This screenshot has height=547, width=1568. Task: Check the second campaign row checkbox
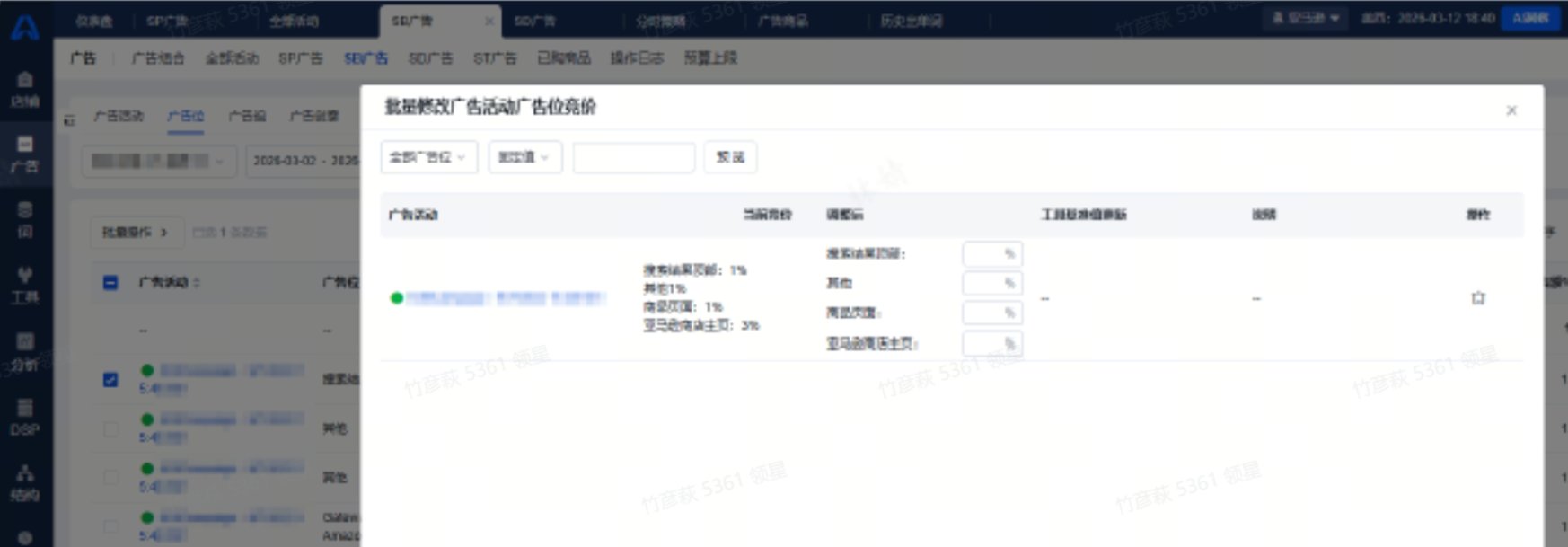(x=110, y=429)
